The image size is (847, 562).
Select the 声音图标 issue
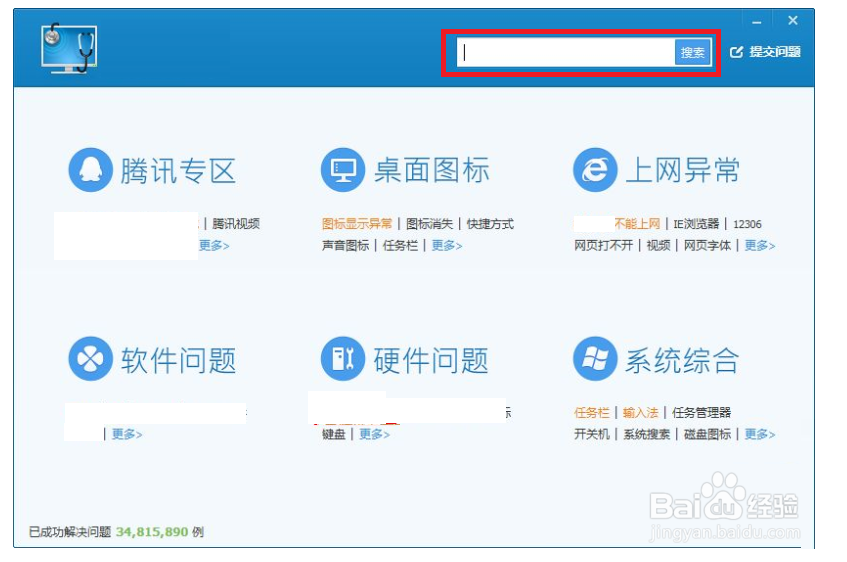(346, 245)
